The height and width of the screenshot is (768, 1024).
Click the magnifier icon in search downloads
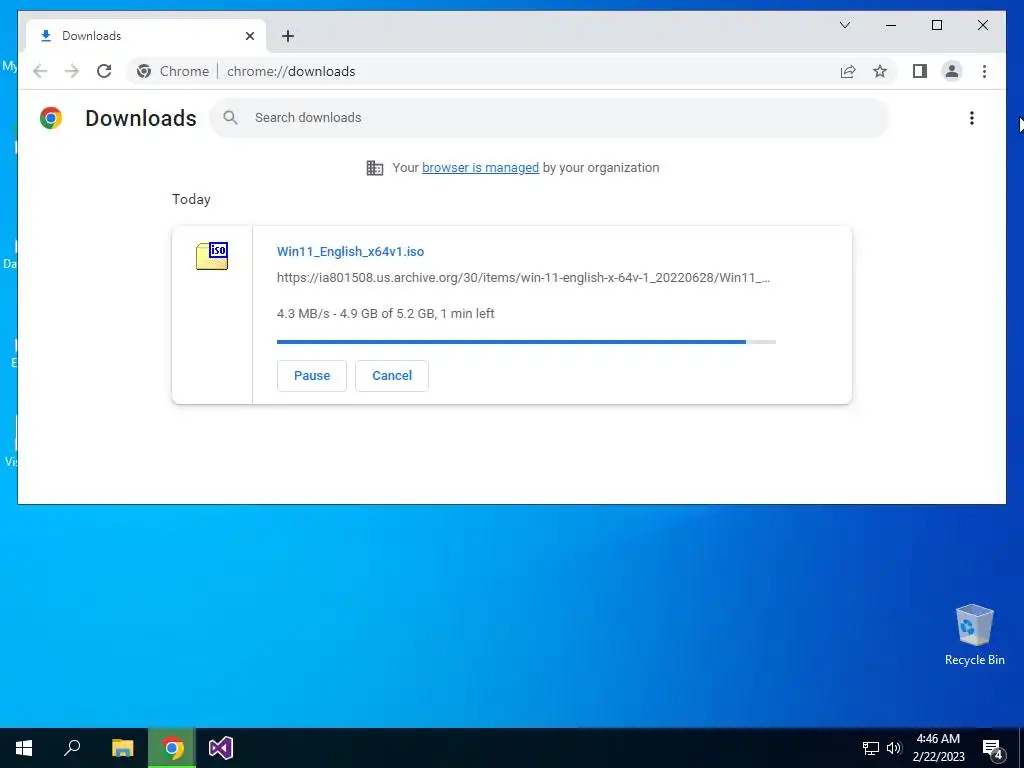[x=230, y=118]
